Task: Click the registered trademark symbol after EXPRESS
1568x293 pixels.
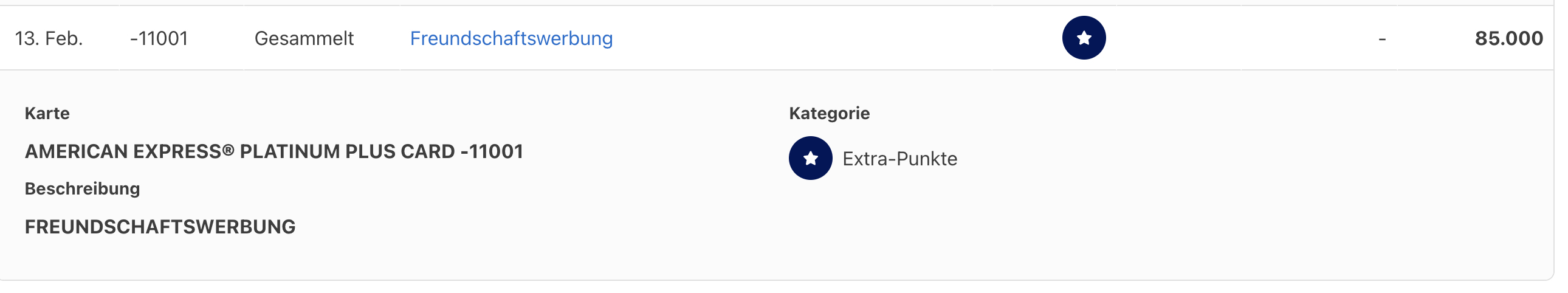Action: click(229, 150)
